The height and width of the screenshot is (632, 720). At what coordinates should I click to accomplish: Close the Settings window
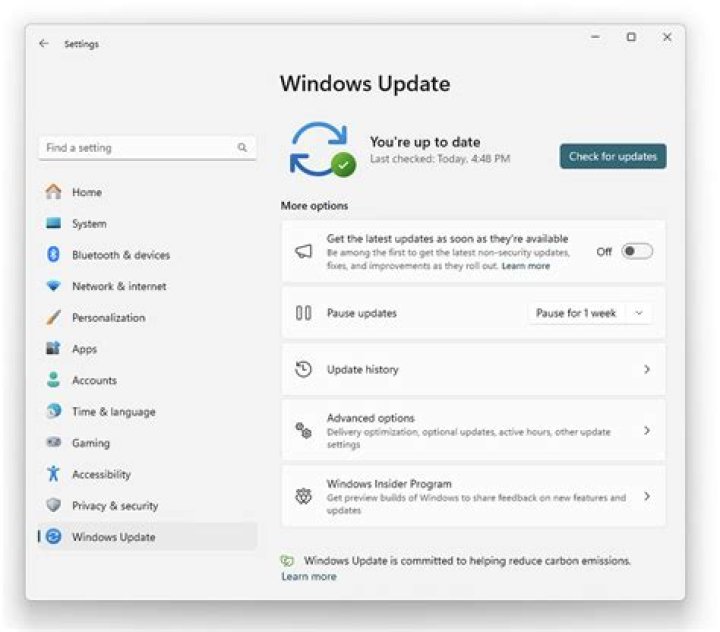[x=667, y=37]
